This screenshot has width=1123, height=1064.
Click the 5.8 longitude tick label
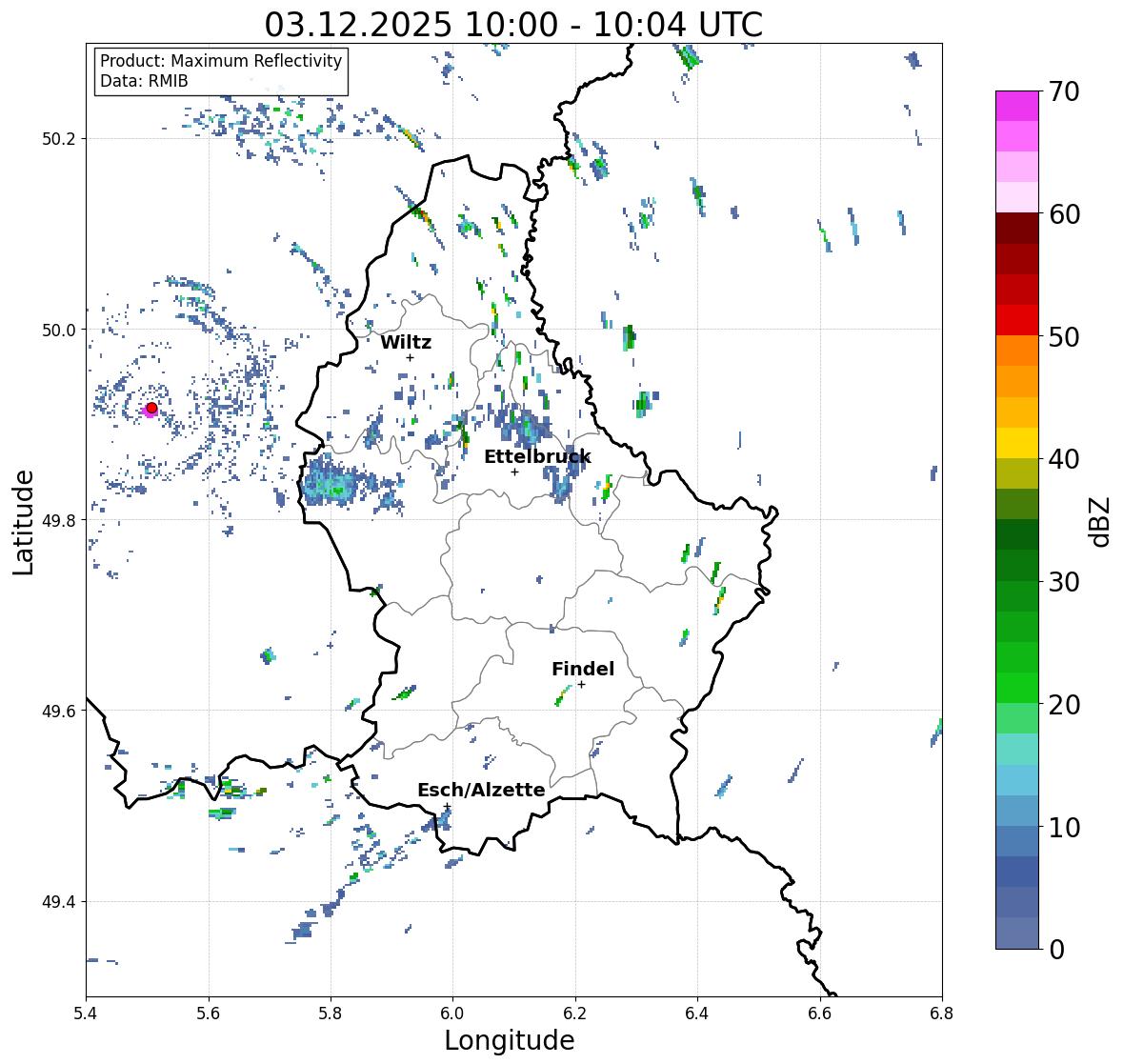331,1013
